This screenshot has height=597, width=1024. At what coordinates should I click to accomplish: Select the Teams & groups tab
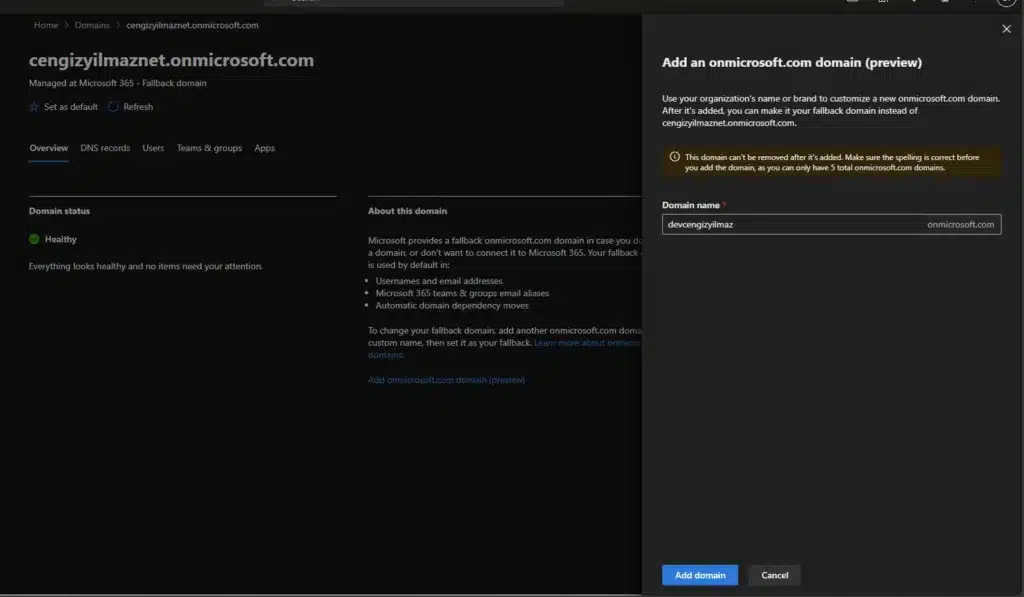(x=209, y=148)
